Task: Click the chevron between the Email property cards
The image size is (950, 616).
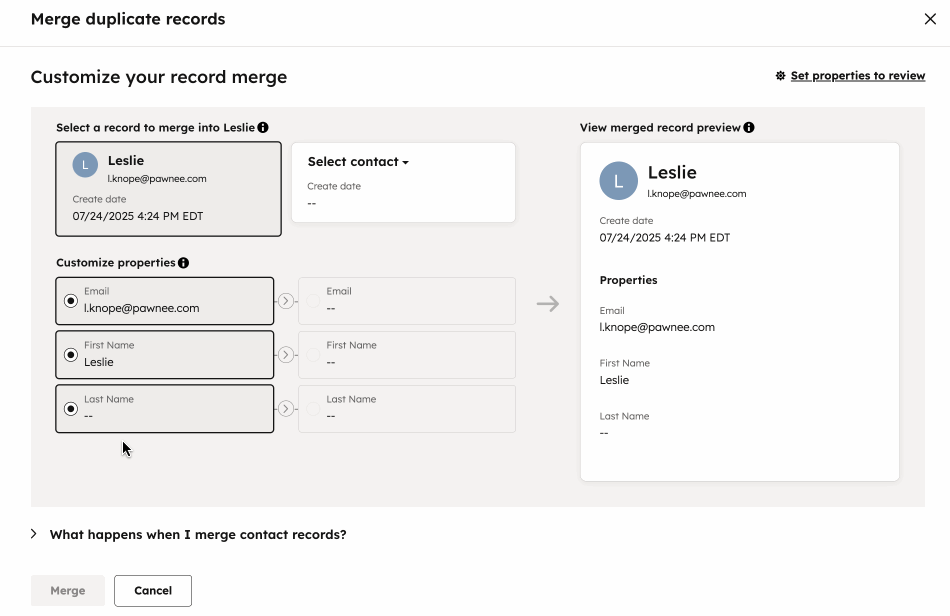Action: click(286, 300)
